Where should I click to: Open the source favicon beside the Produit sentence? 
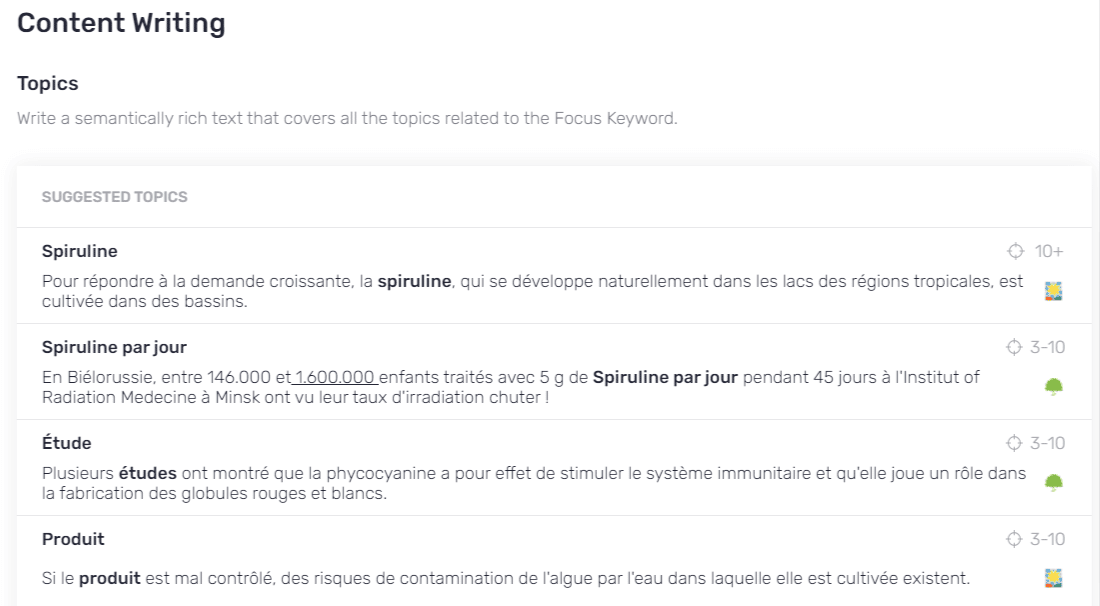click(x=1052, y=578)
